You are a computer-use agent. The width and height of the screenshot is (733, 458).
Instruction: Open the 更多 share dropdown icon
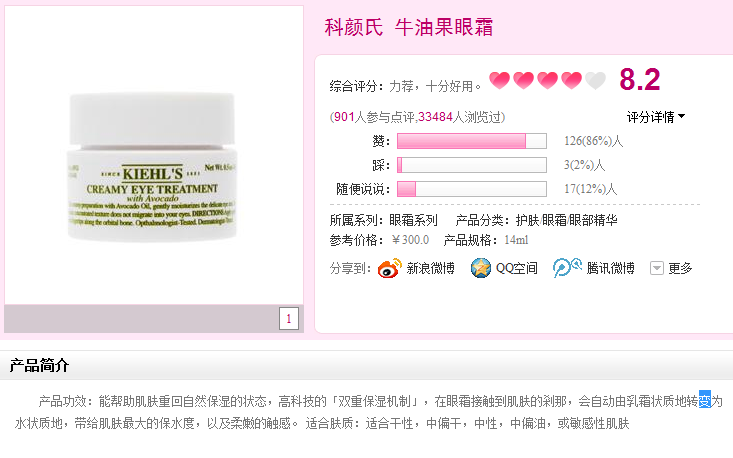[x=657, y=268]
